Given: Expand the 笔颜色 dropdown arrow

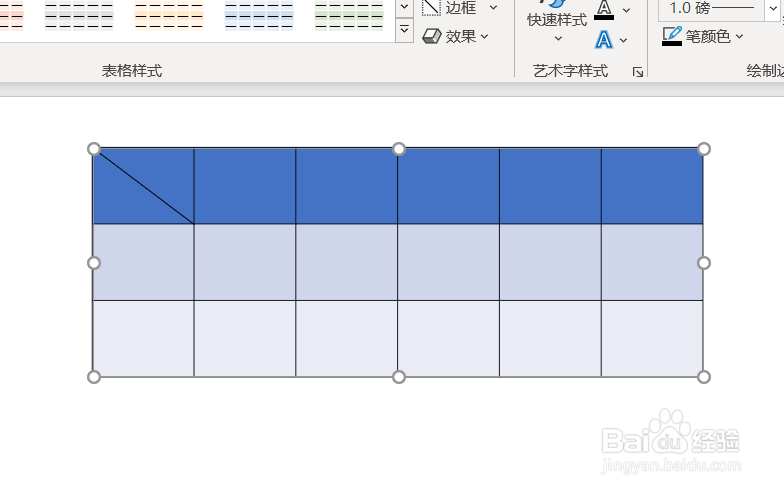Looking at the screenshot, I should point(740,36).
